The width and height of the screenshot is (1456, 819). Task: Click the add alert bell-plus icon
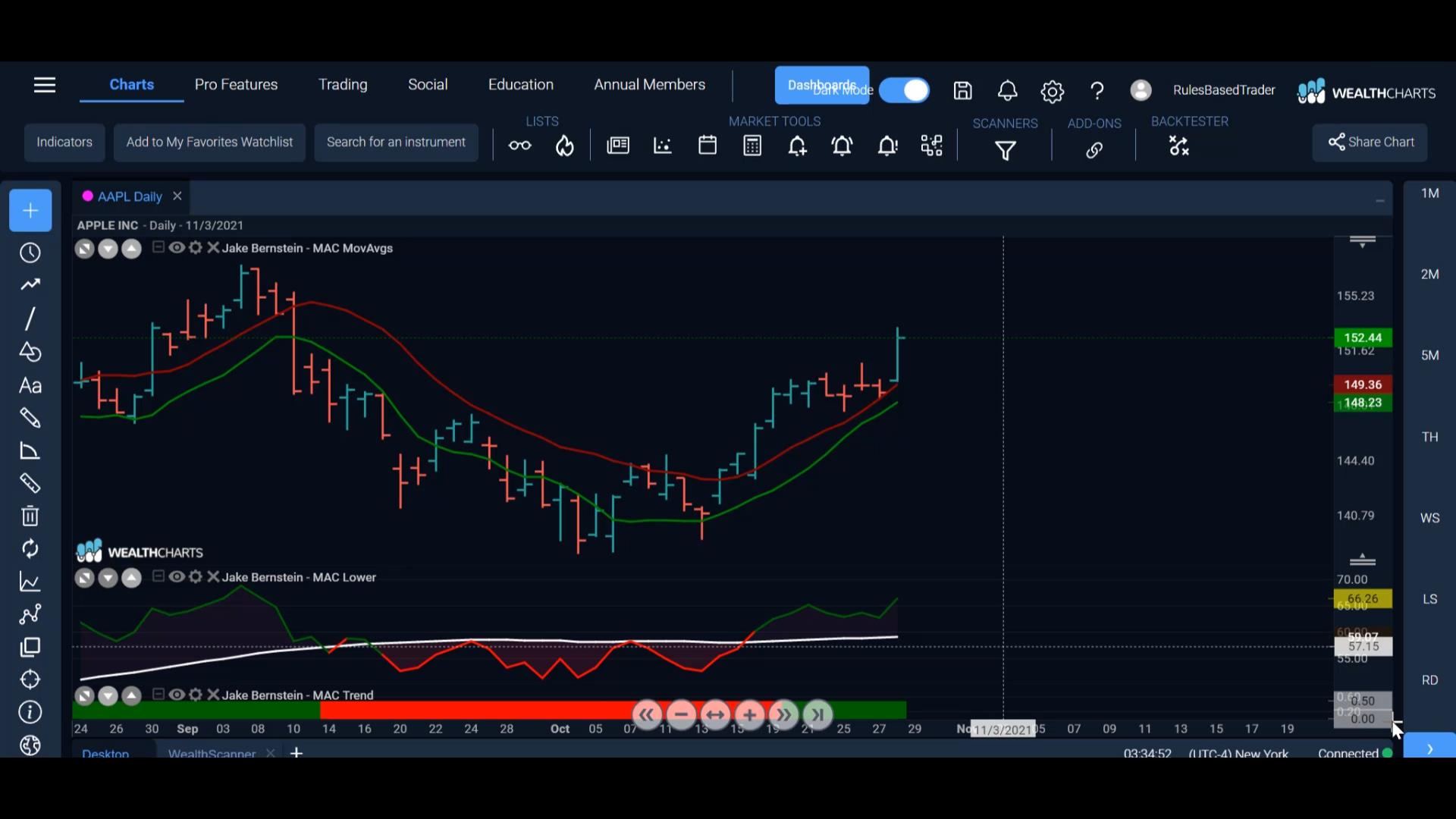pos(797,146)
